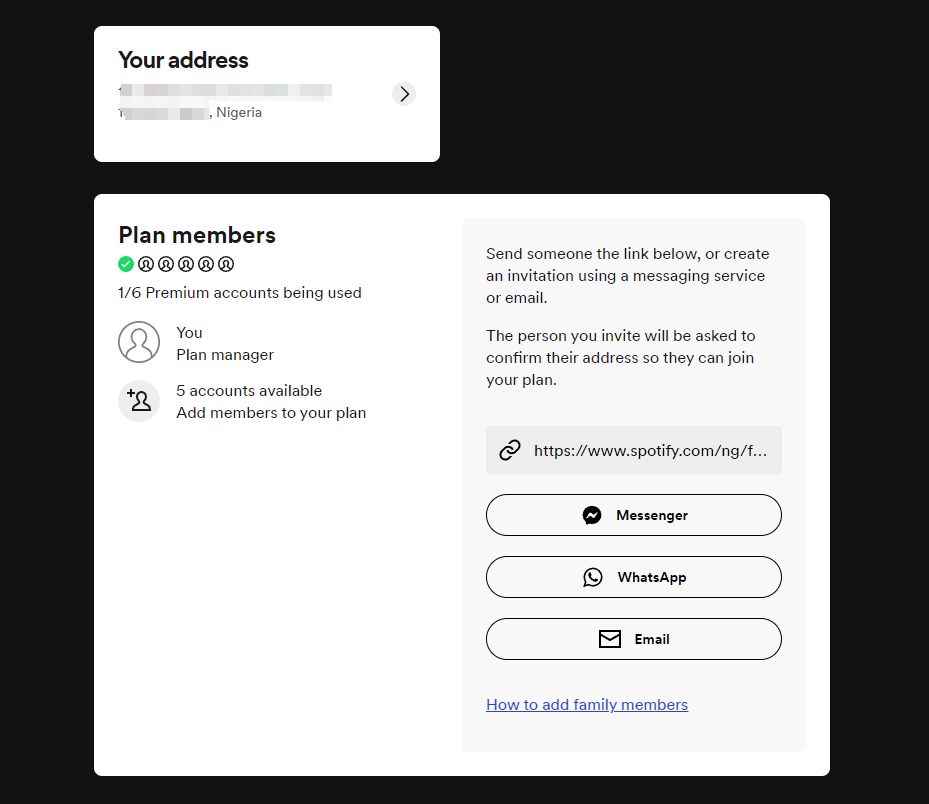The width and height of the screenshot is (929, 804).
Task: Click the WhatsApp logo icon
Action: point(593,577)
